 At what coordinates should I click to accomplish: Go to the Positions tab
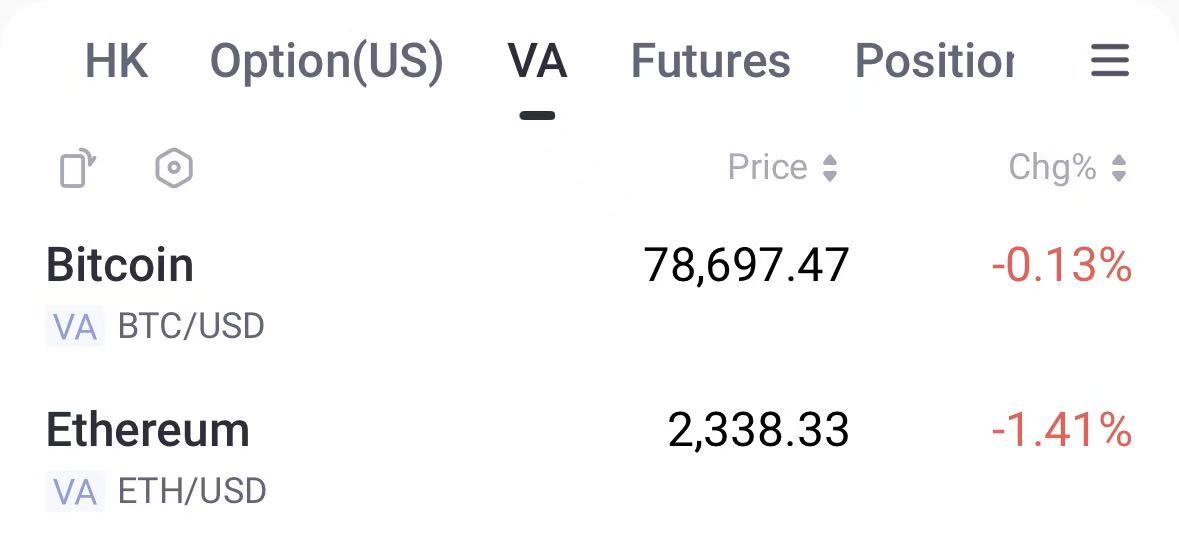934,61
